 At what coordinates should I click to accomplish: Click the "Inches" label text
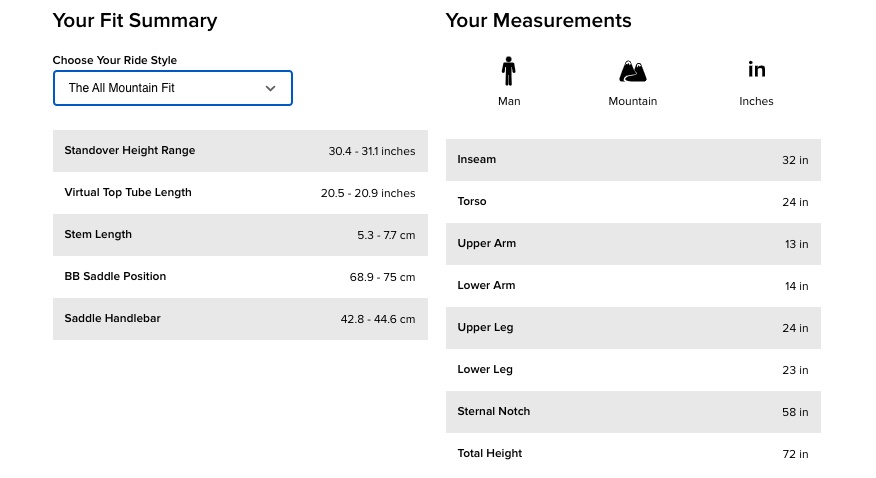point(756,101)
